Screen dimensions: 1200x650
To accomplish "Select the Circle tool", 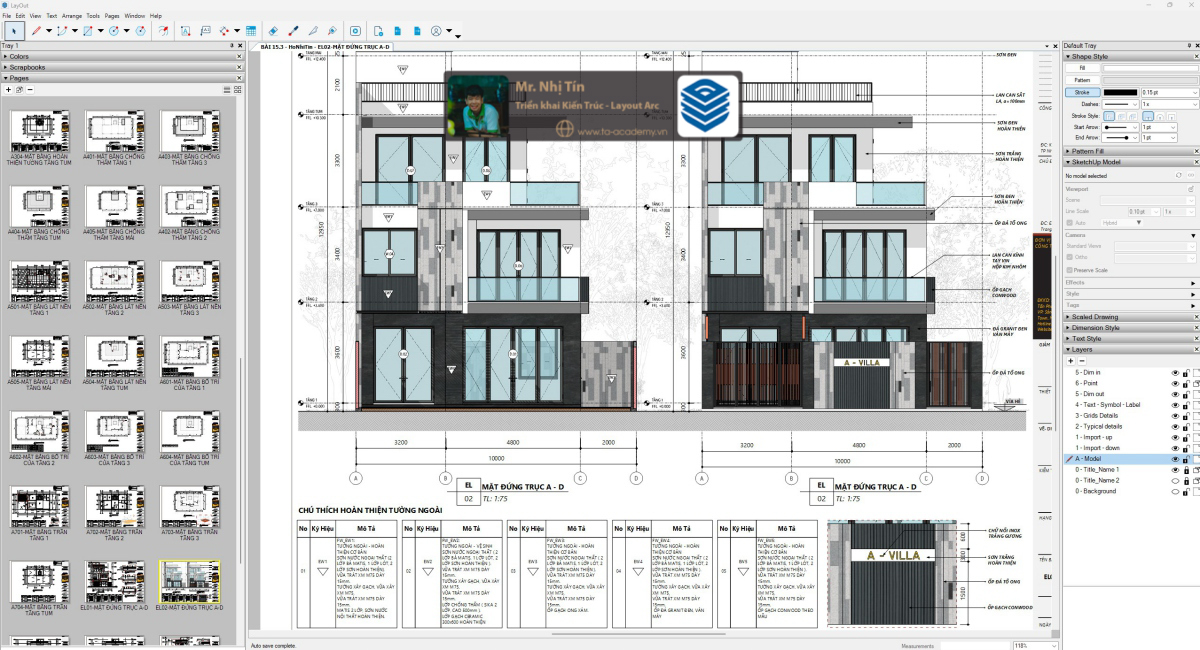I will [114, 31].
